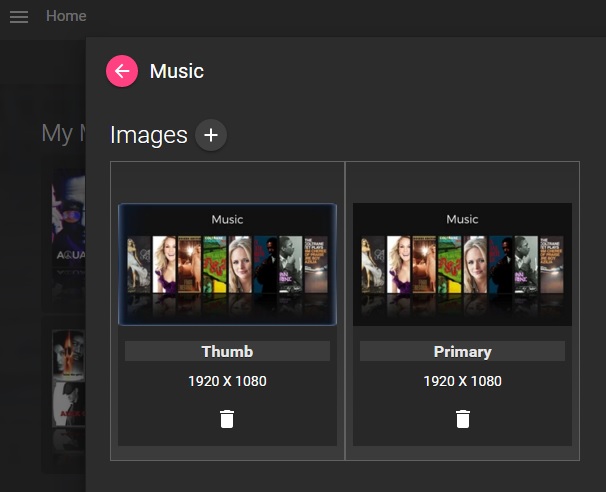This screenshot has height=492, width=606.
Task: Click the Home title in header
Action: point(66,16)
